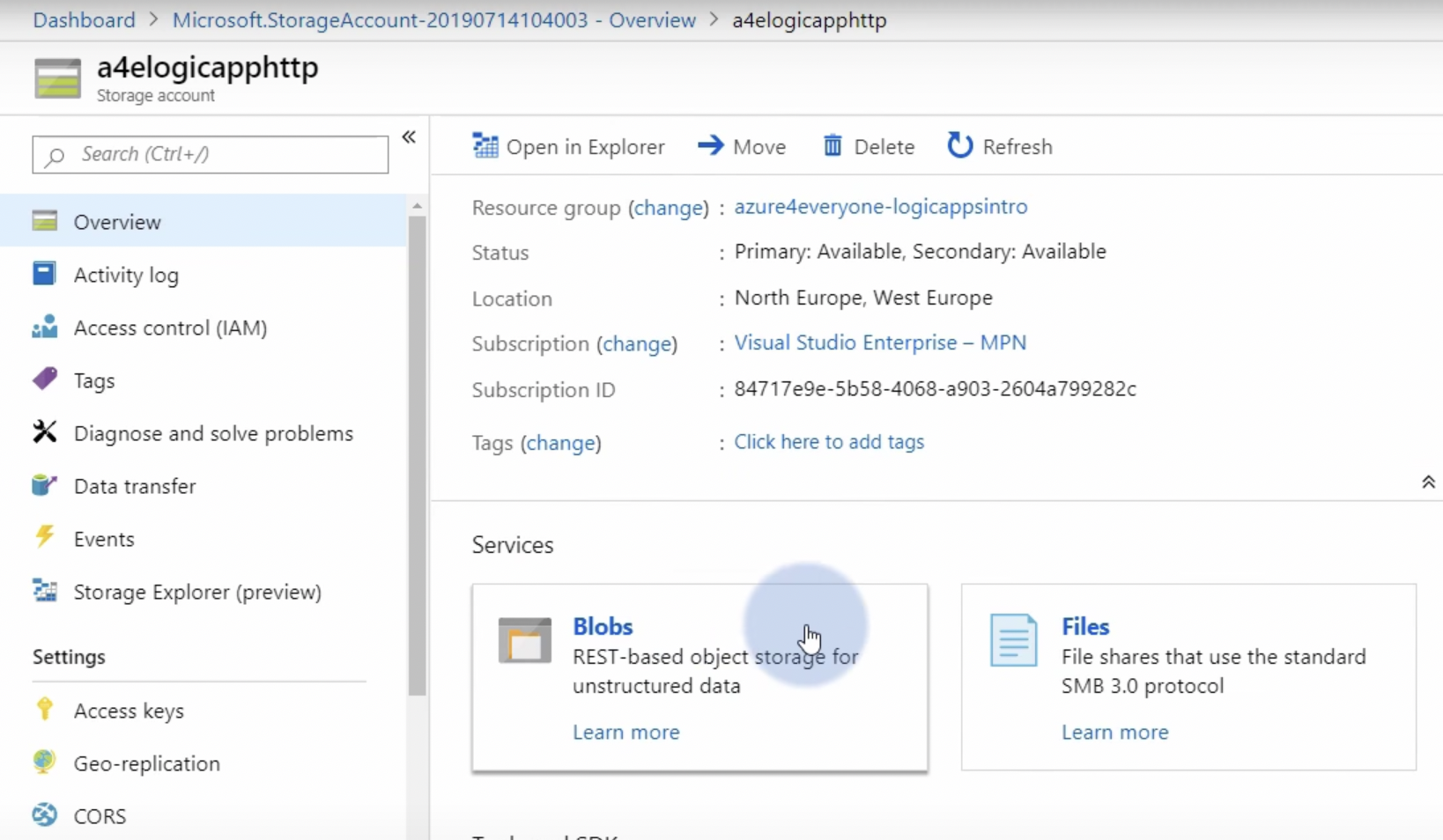Click the Files document icon
Viewport: 1443px width, 840px height.
click(x=1013, y=640)
